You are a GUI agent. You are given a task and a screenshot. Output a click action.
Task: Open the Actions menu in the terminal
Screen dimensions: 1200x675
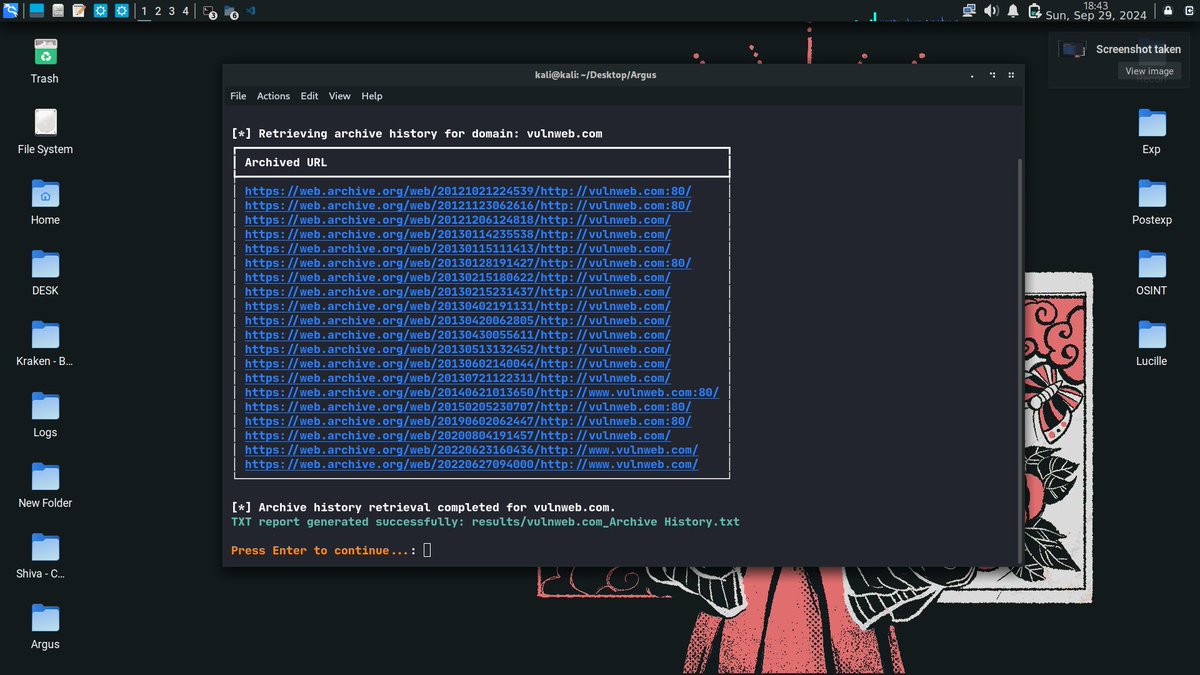point(273,96)
